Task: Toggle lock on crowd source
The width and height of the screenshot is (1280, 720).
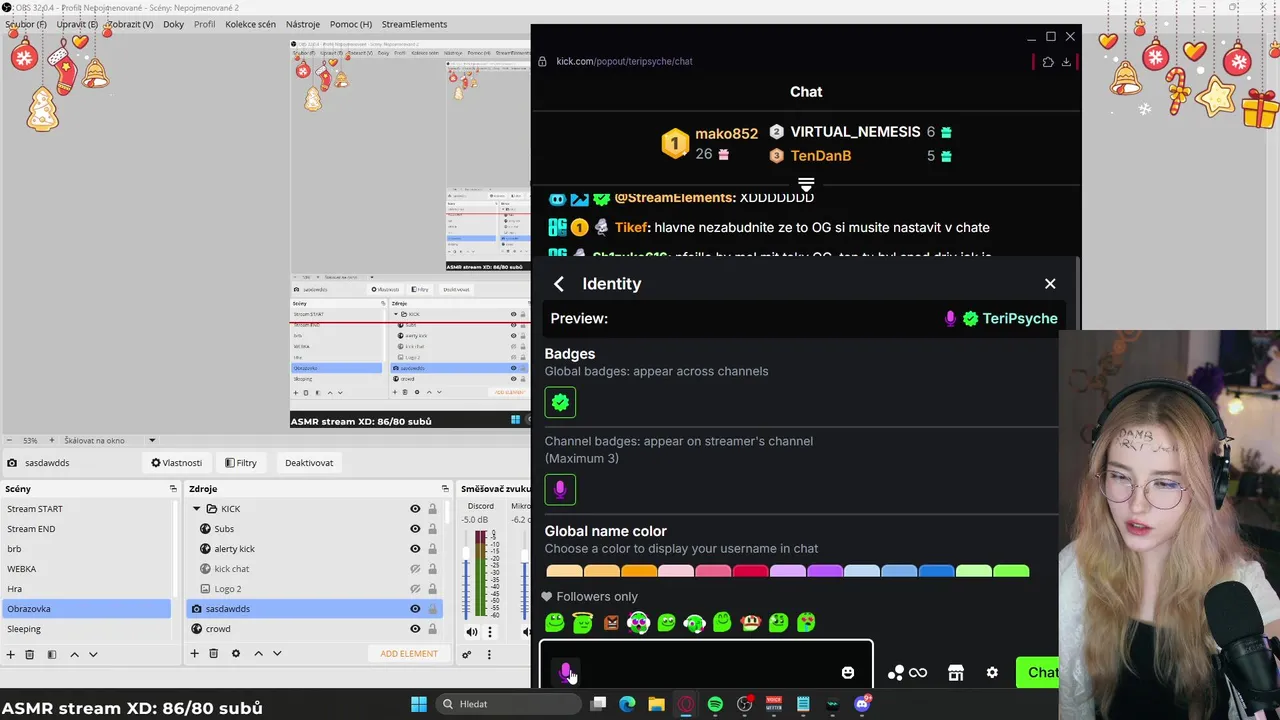Action: (x=433, y=629)
